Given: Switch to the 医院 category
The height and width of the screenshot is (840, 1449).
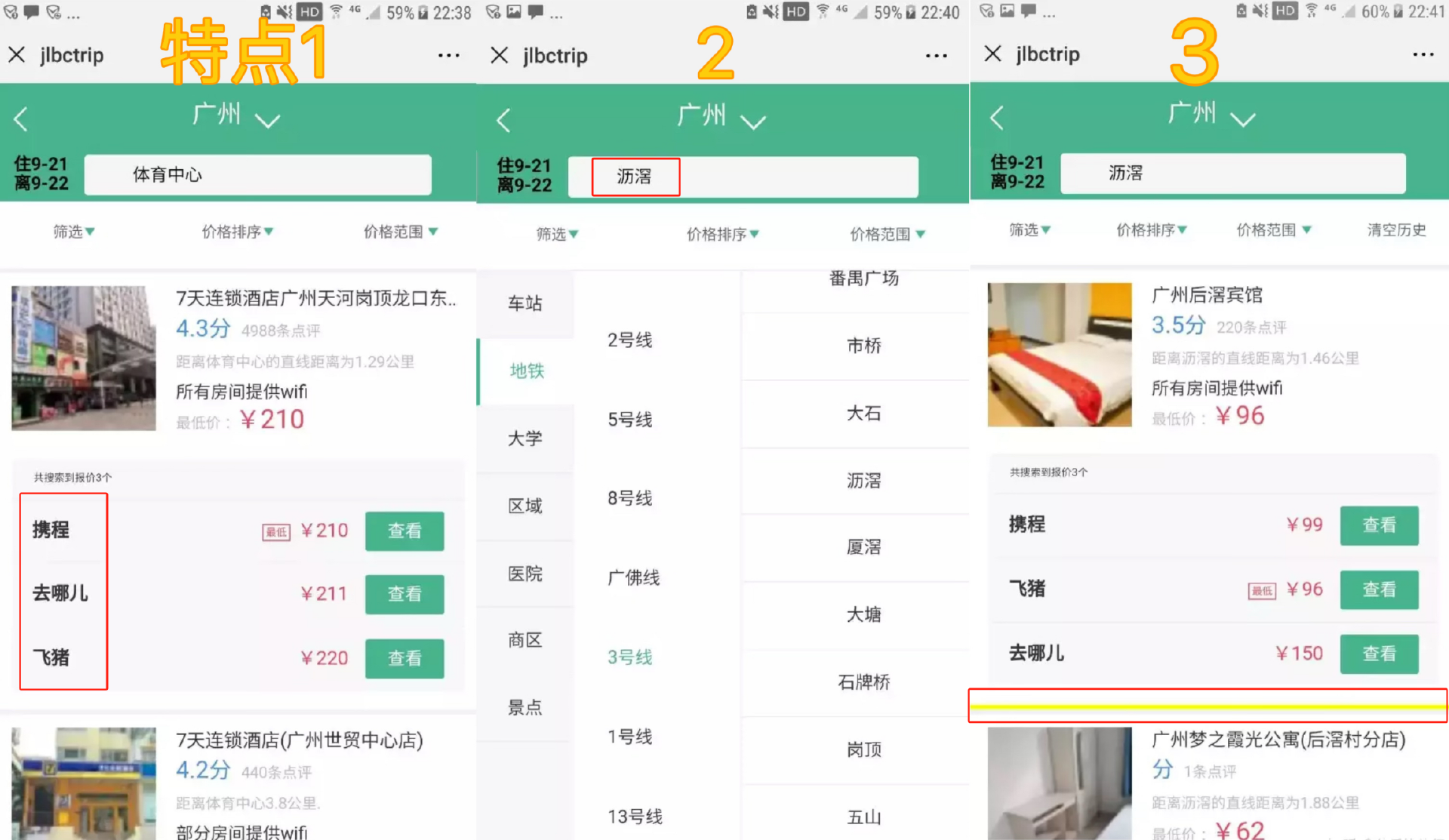Looking at the screenshot, I should (525, 574).
